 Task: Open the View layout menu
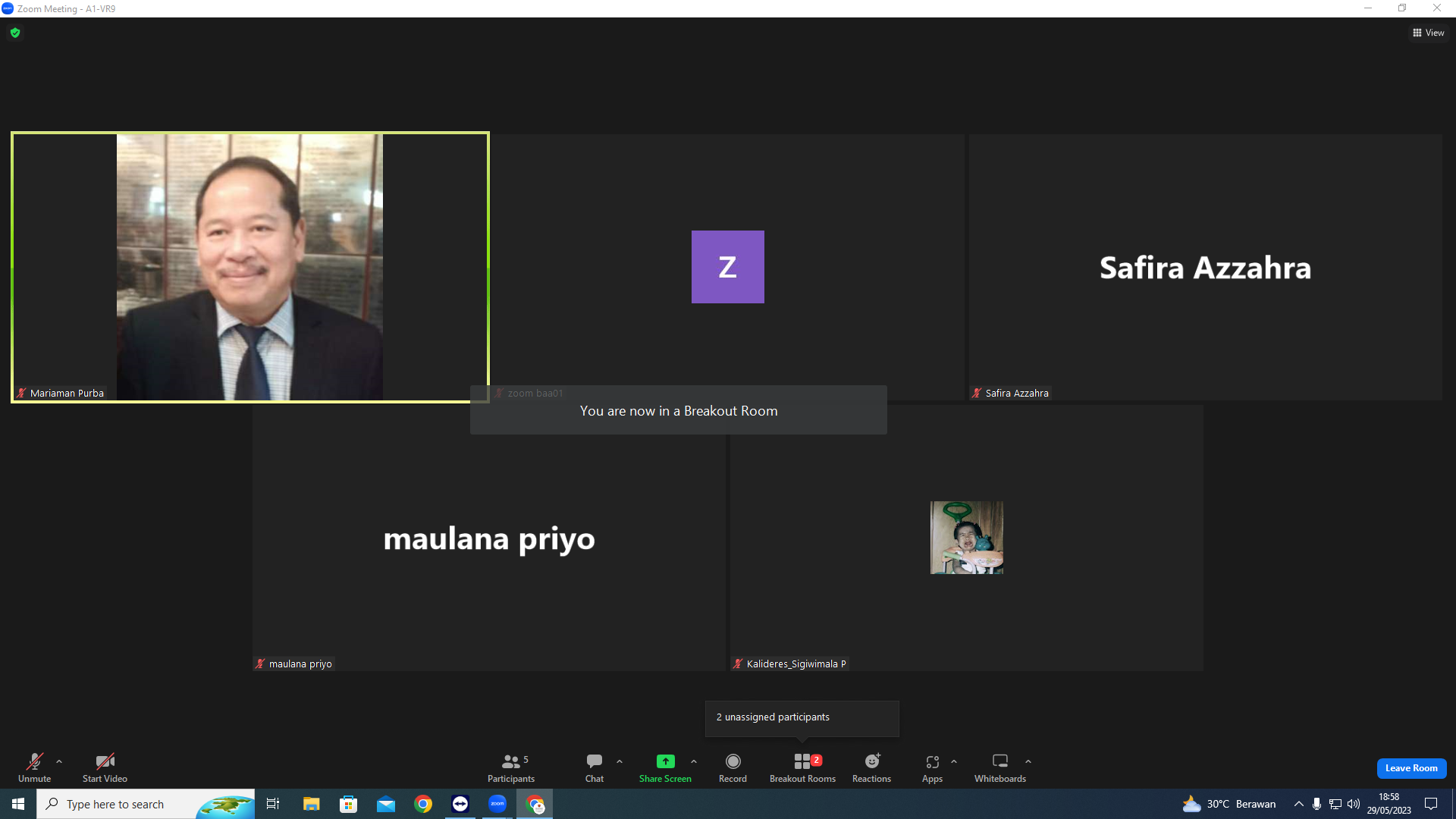[1429, 33]
